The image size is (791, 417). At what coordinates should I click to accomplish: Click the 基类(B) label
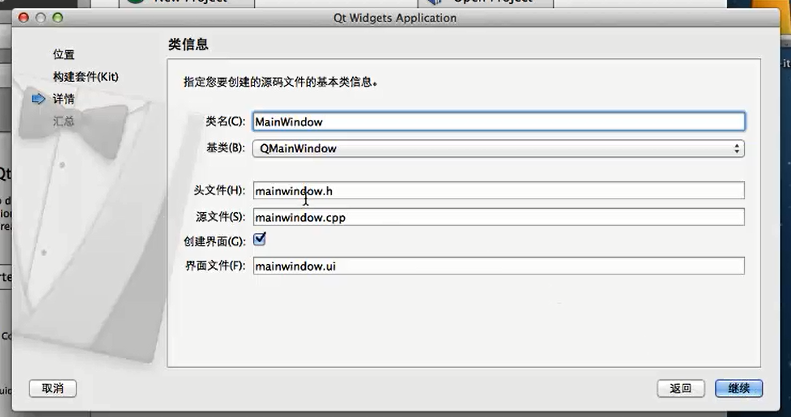click(x=225, y=148)
